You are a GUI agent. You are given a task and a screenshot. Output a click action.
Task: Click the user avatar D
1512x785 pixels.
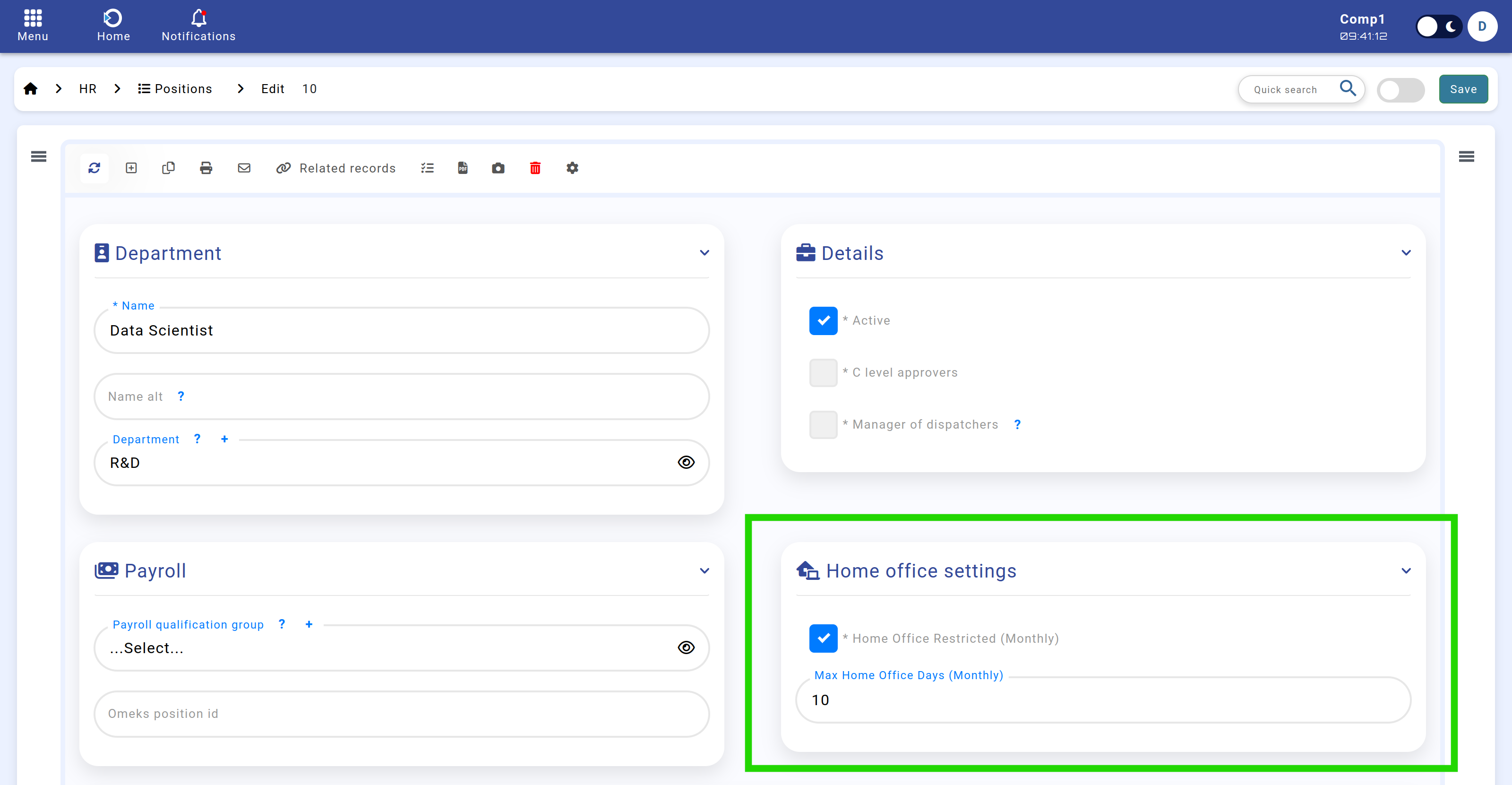1482,26
